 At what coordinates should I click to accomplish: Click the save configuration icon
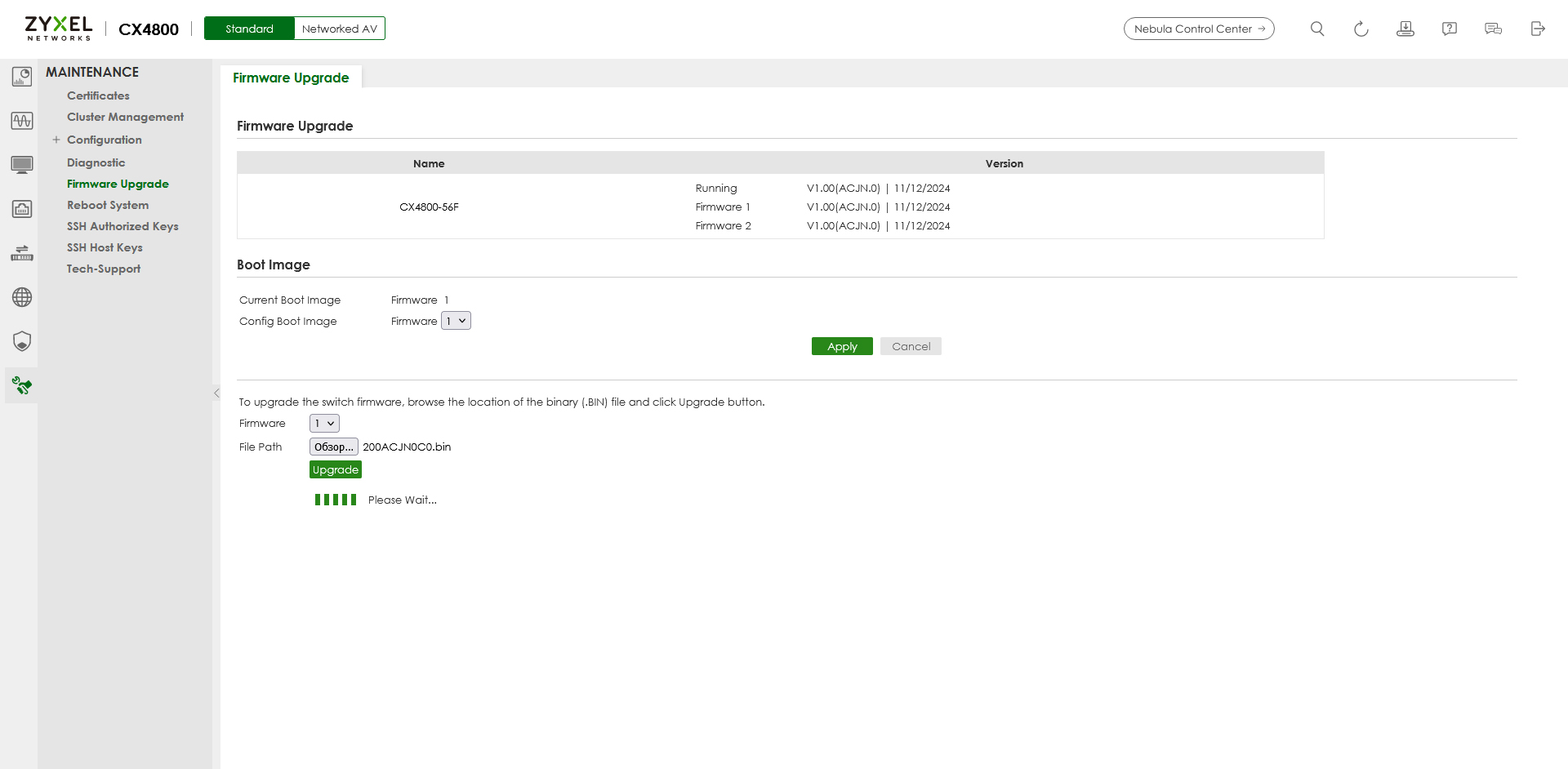1405,29
